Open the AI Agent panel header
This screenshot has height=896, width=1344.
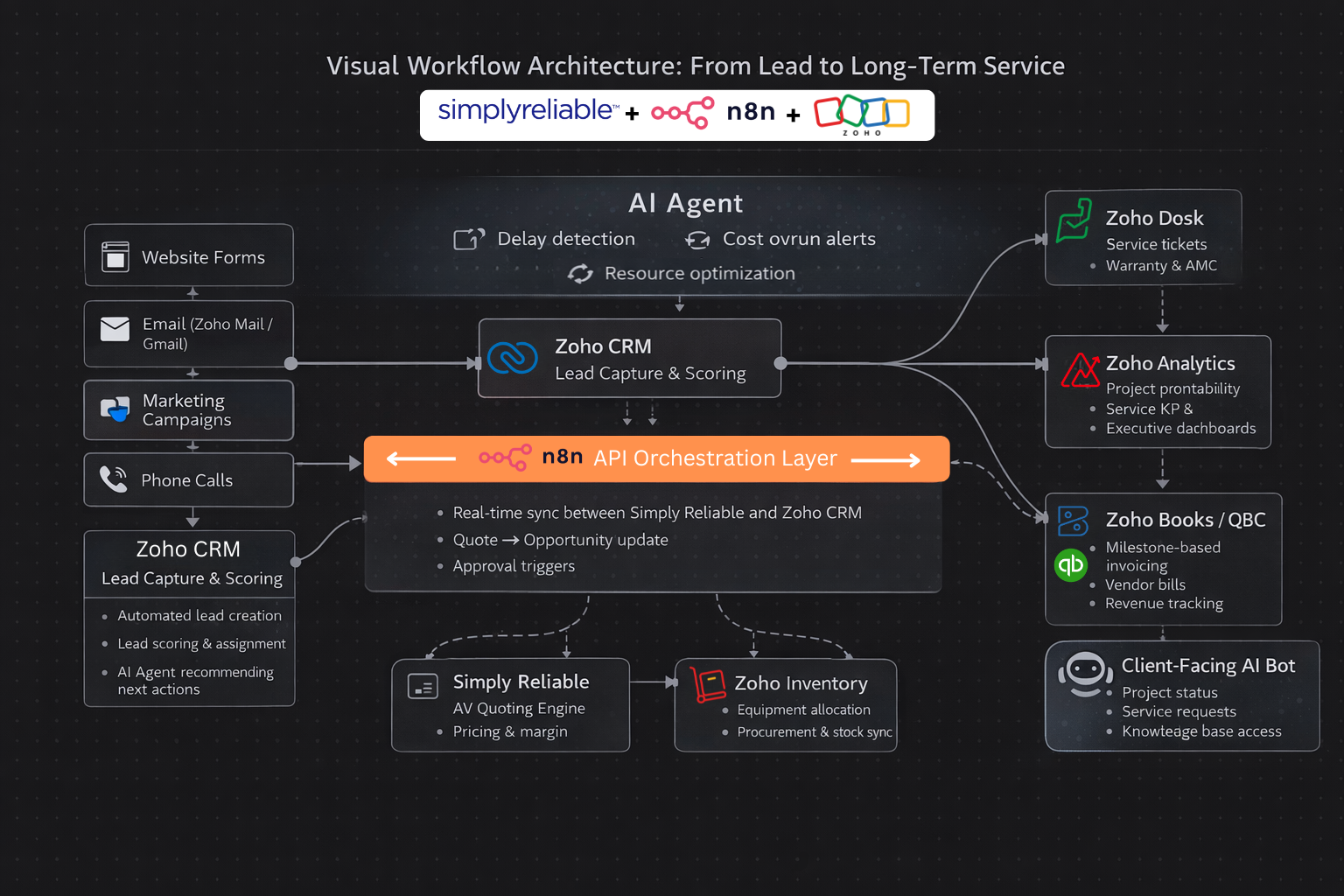(x=685, y=203)
